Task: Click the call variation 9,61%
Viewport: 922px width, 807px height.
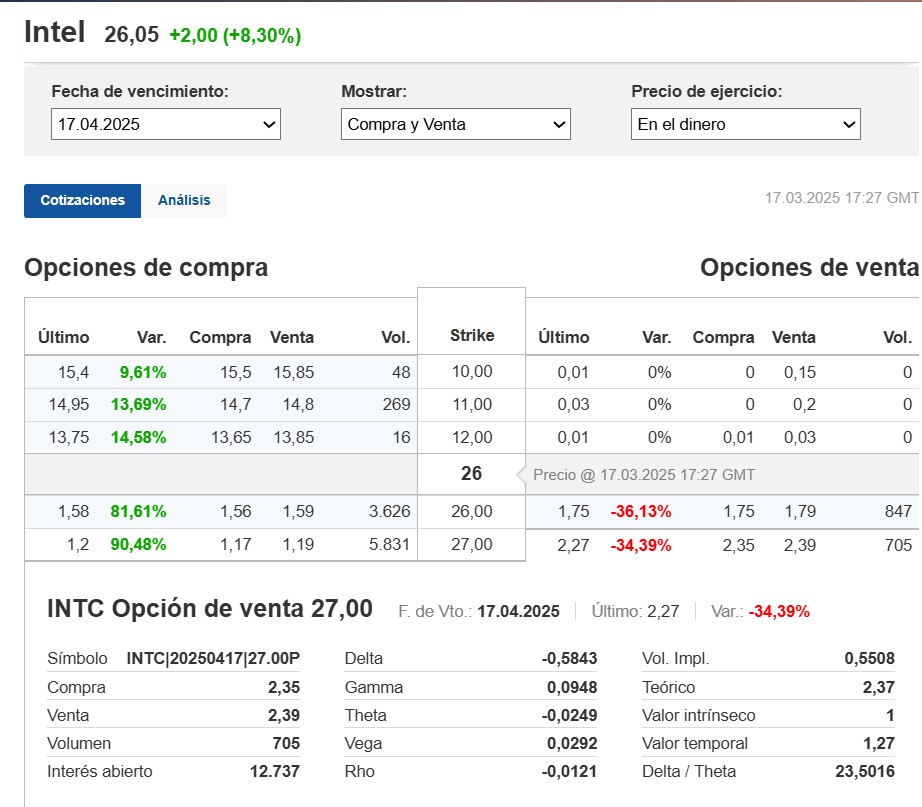Action: [x=143, y=372]
